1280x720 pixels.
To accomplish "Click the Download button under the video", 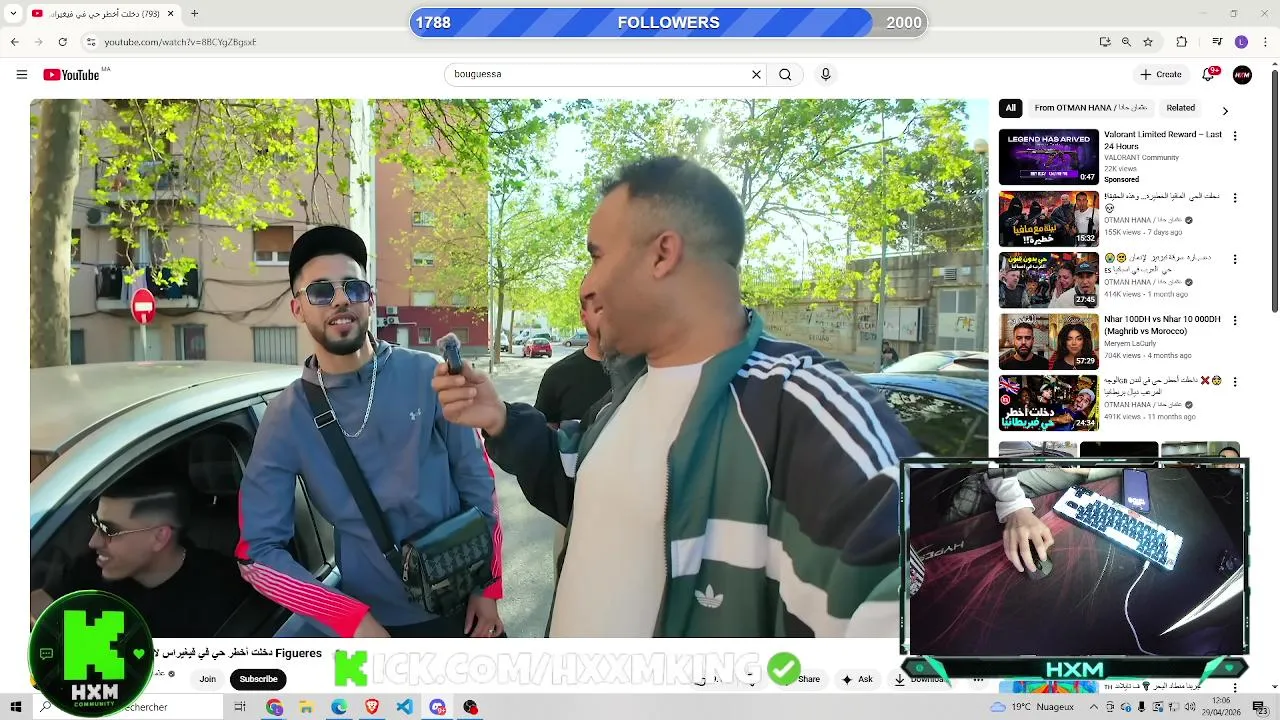I will click(x=920, y=679).
